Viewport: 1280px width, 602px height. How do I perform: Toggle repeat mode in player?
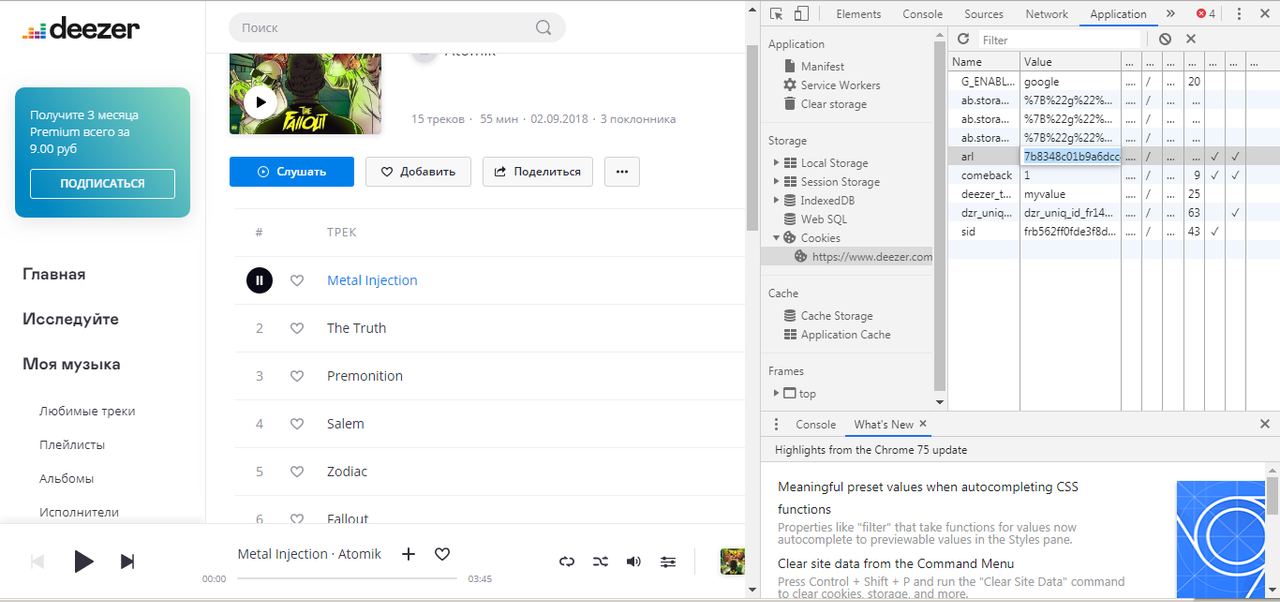coord(567,562)
